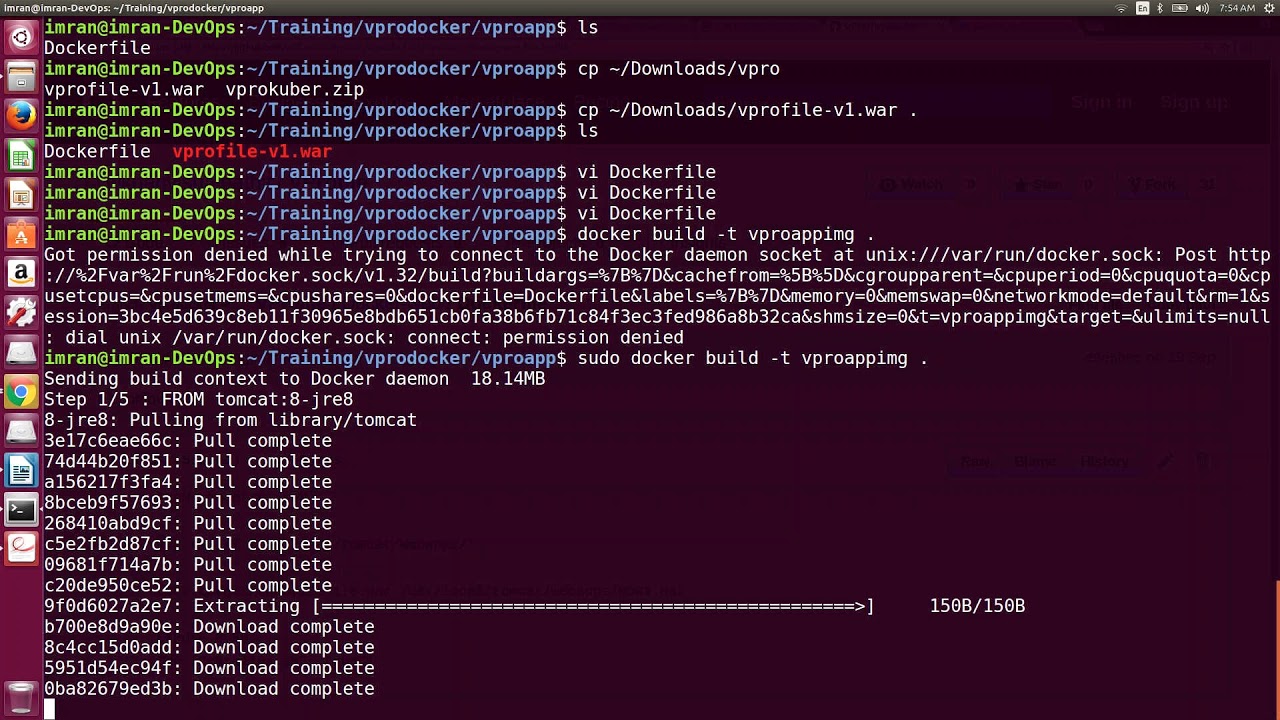Open the 7:54 AM clock menu
Image resolution: width=1280 pixels, height=720 pixels.
pos(1237,8)
